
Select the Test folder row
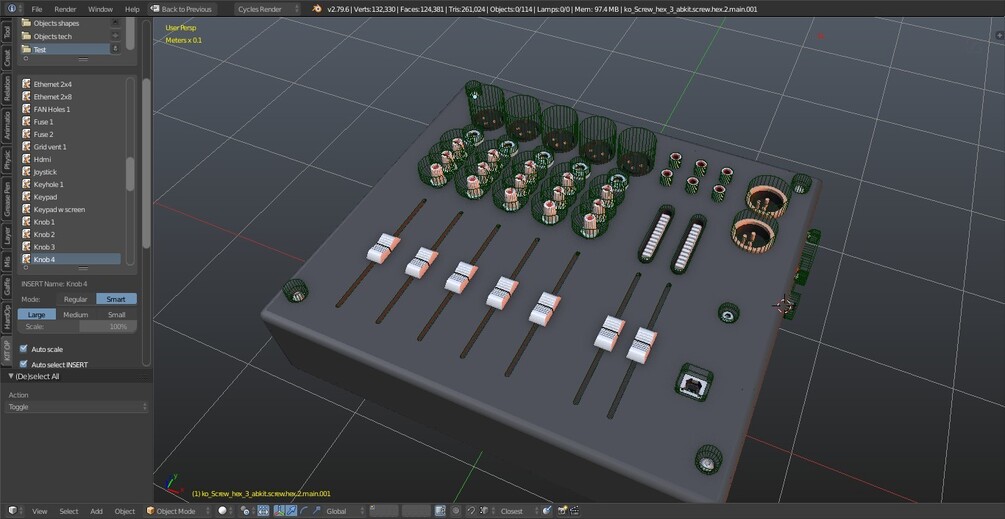pos(65,49)
